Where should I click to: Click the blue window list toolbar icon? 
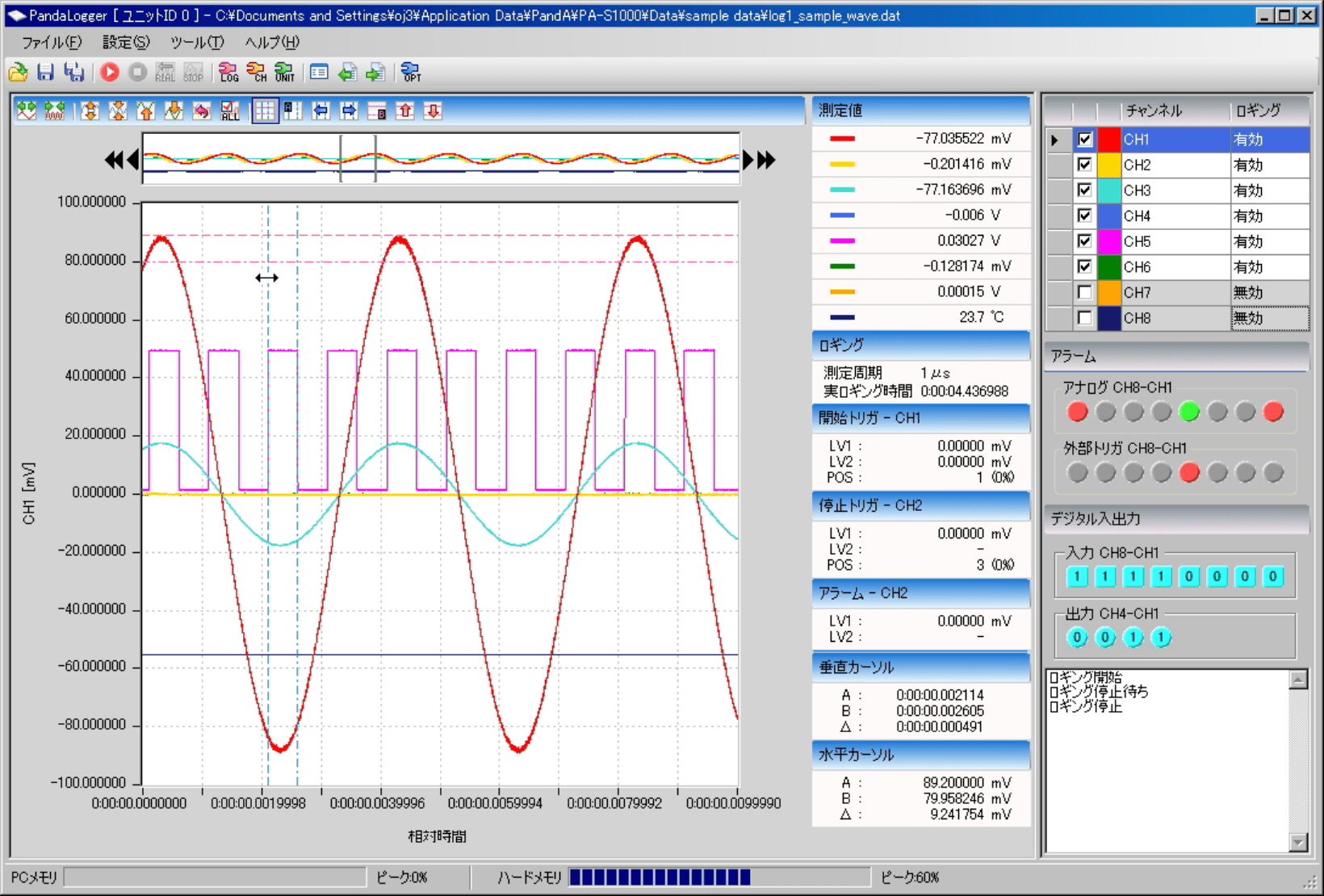(x=319, y=73)
